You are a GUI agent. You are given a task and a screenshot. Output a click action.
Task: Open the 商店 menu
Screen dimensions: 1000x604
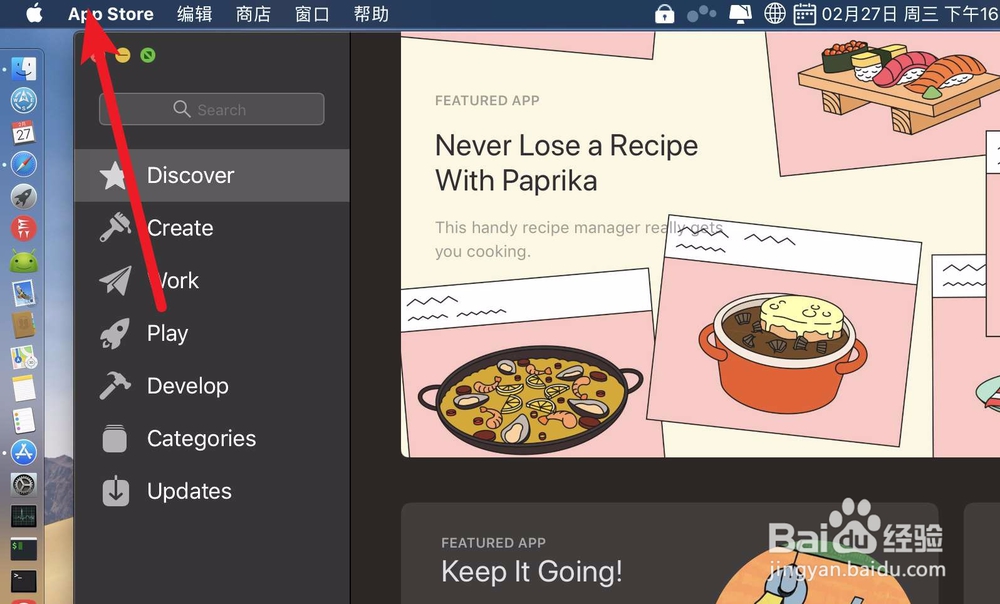[x=253, y=14]
